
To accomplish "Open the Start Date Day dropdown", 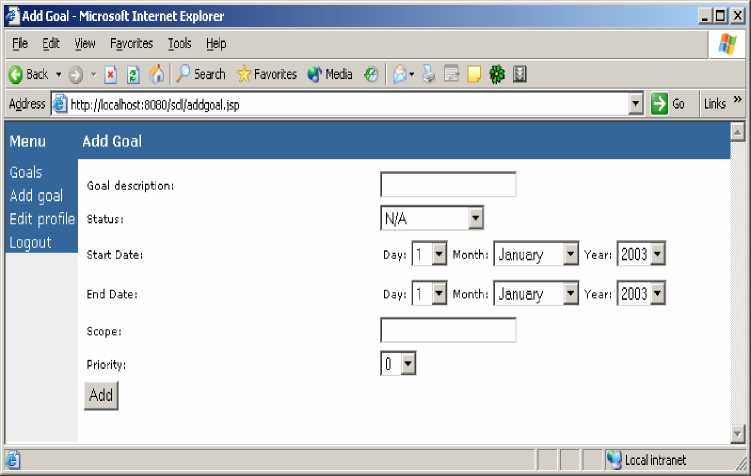I will point(430,254).
